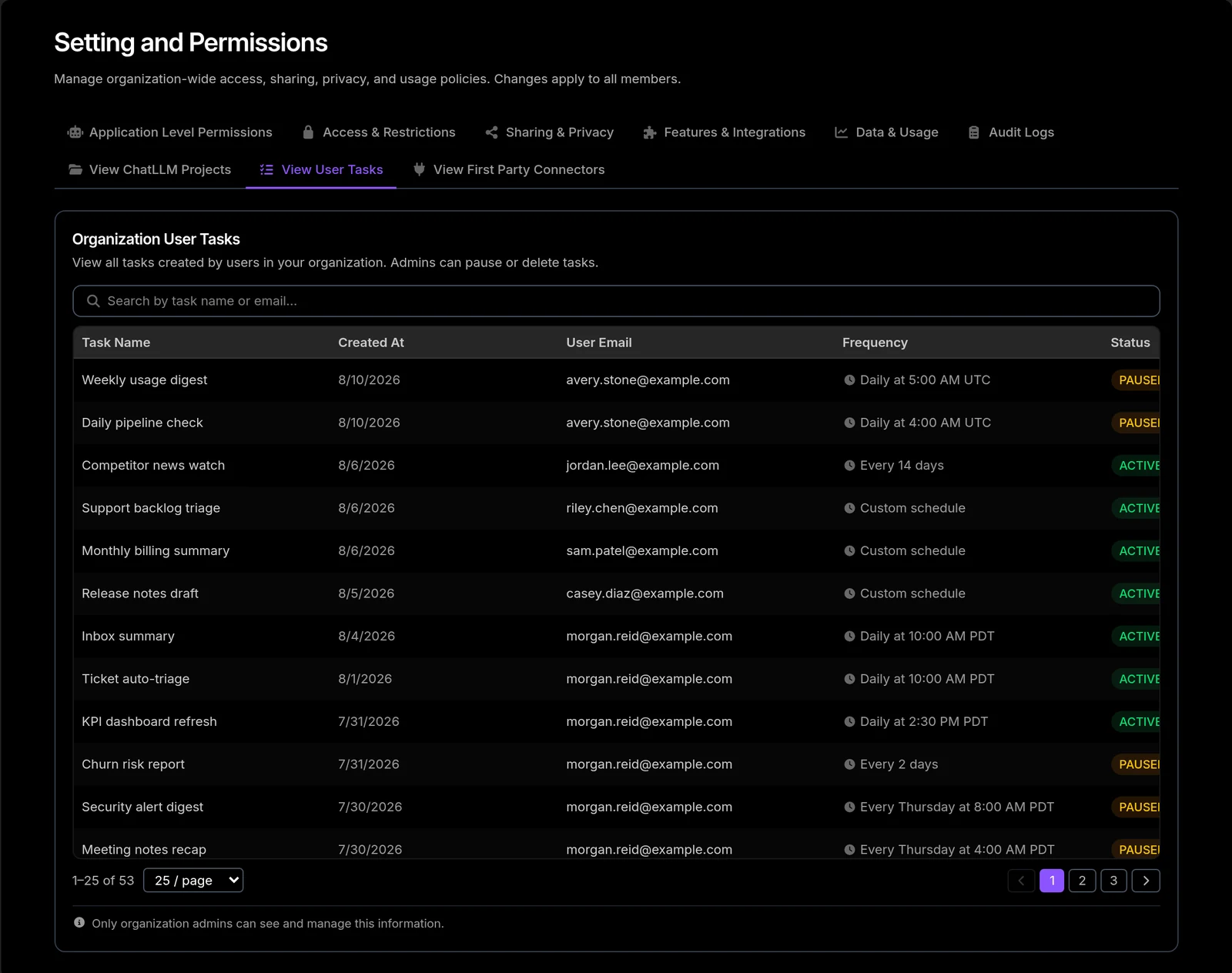Click the Support backlog triage task name
Screen dimensions: 1232x973
pyautogui.click(x=151, y=508)
